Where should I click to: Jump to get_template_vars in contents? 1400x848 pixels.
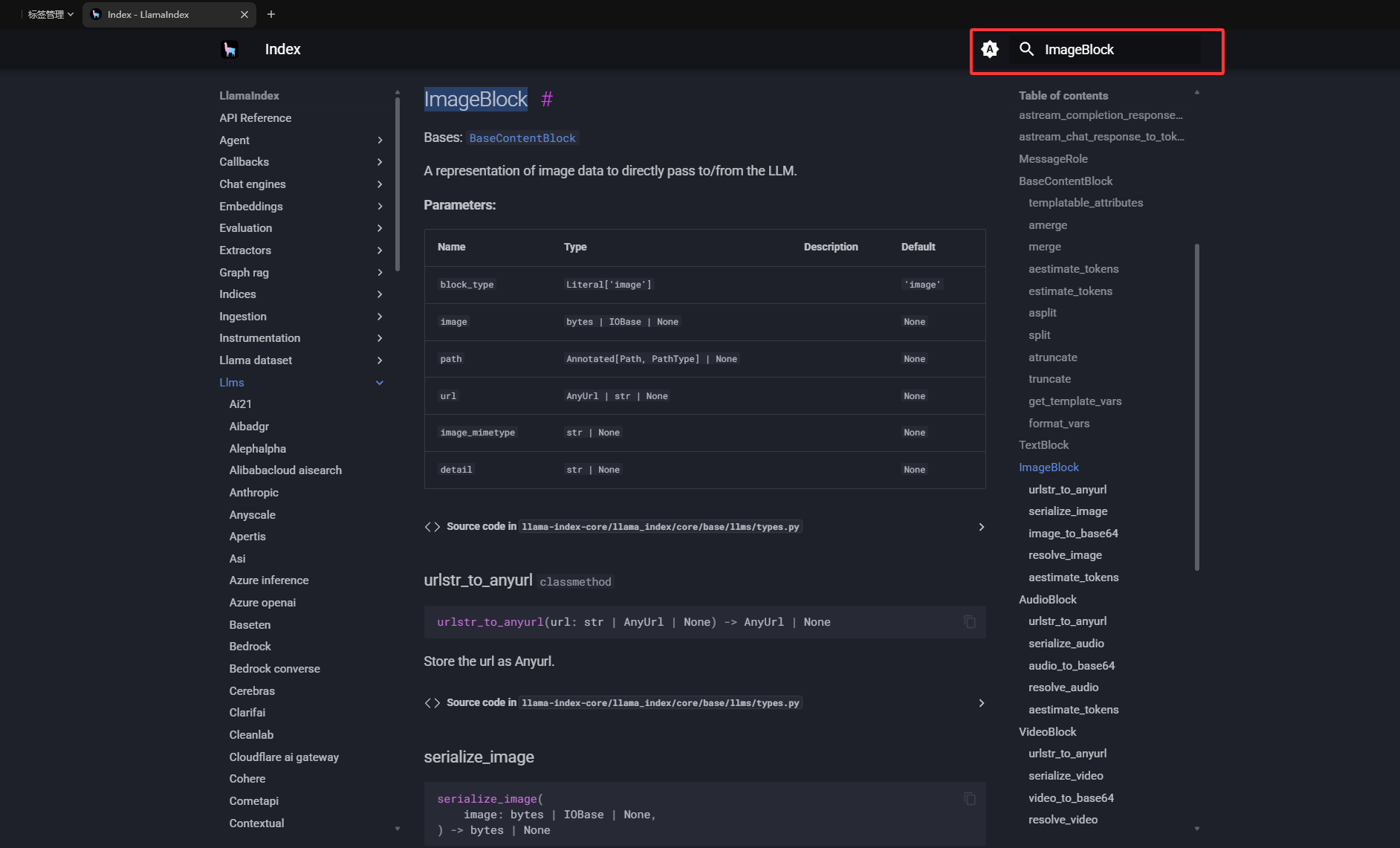(1075, 401)
